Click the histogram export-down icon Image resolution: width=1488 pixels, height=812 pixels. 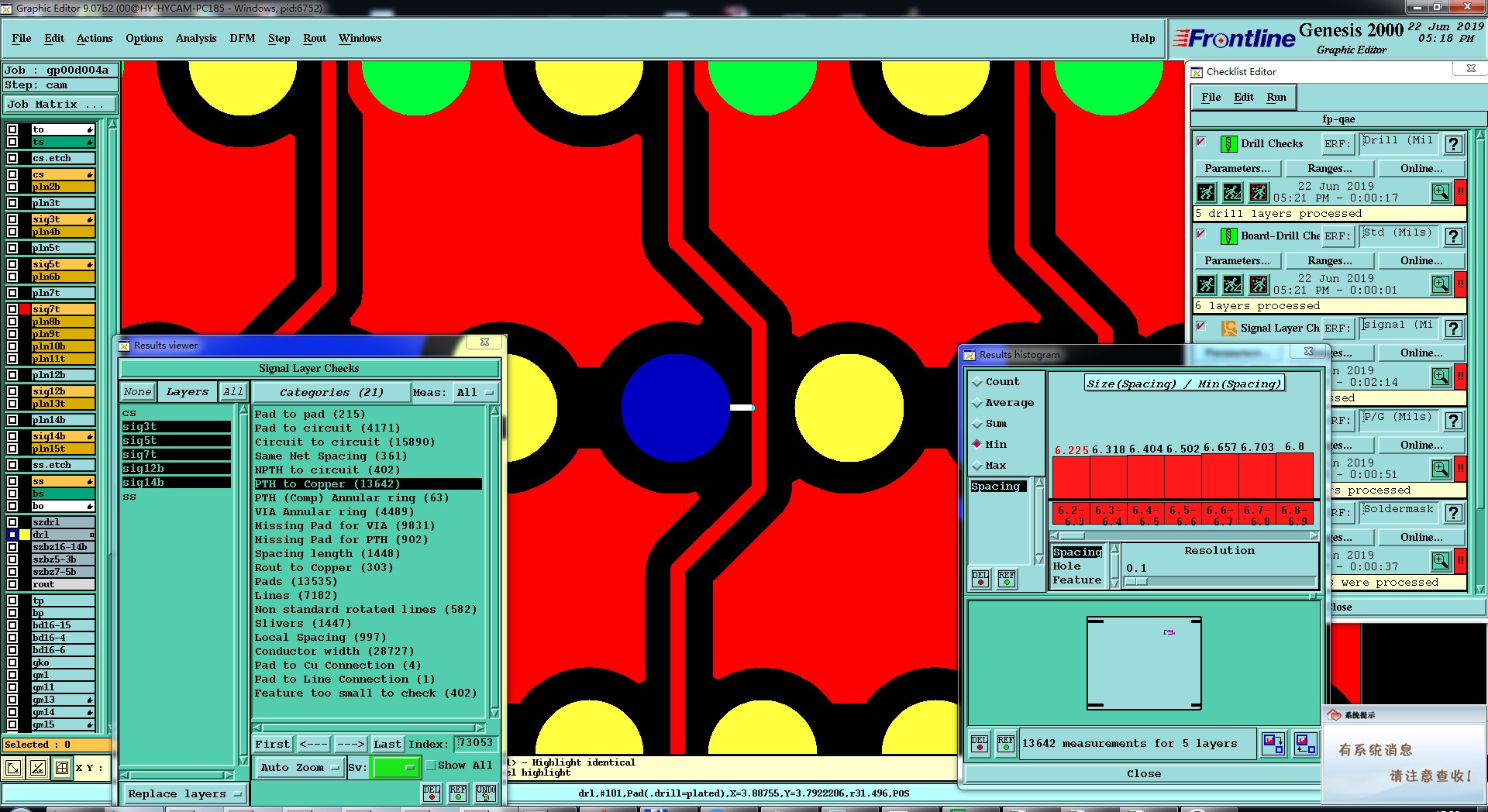(1273, 744)
